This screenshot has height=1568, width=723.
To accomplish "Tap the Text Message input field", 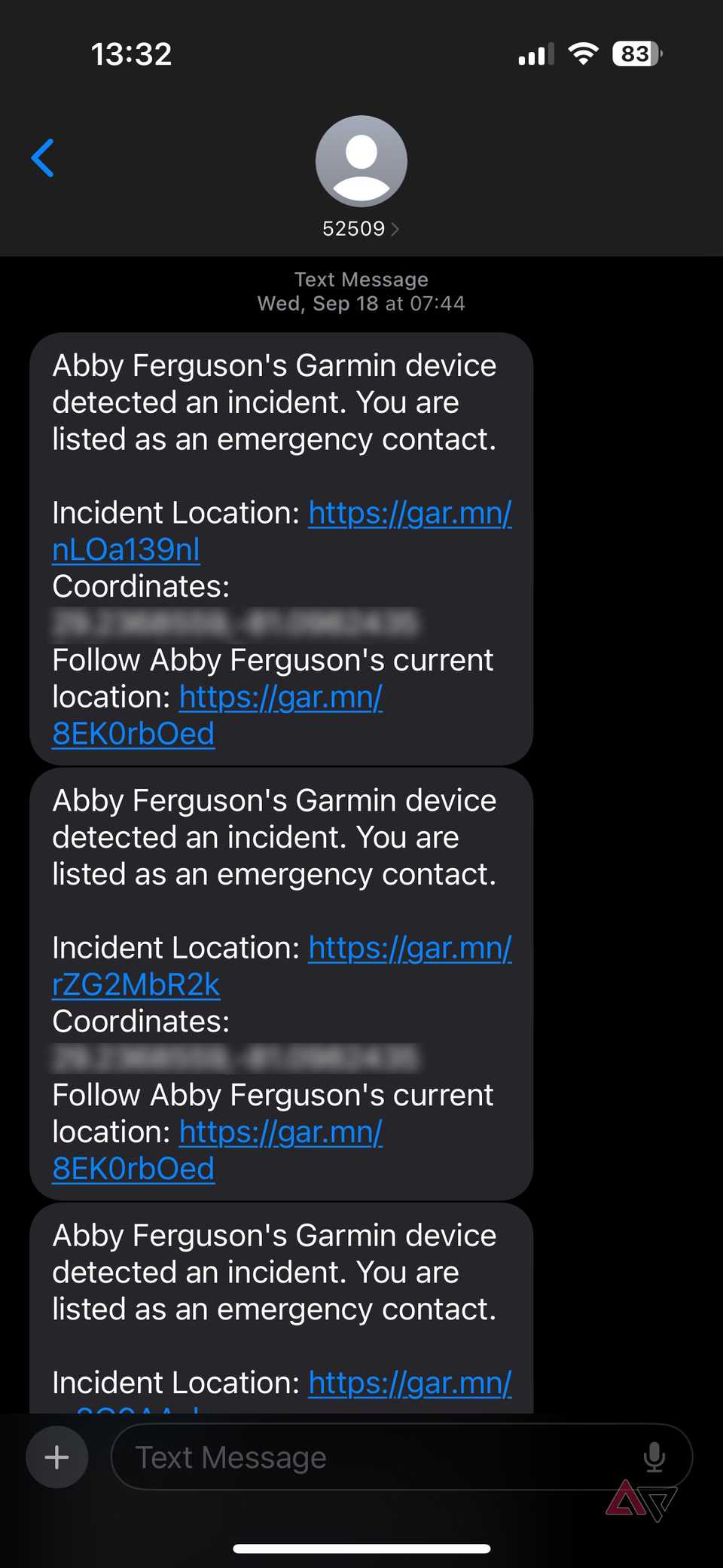I will point(339,1456).
